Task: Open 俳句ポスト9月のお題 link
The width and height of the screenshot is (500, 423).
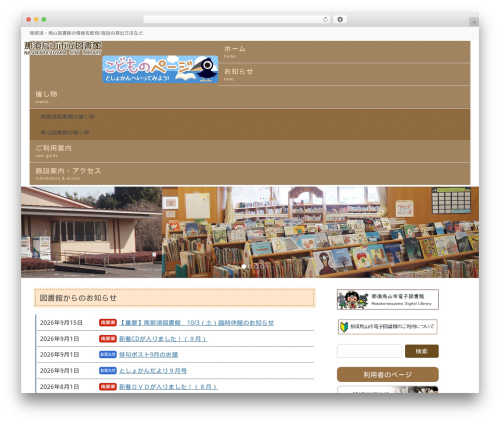Action: click(x=148, y=355)
